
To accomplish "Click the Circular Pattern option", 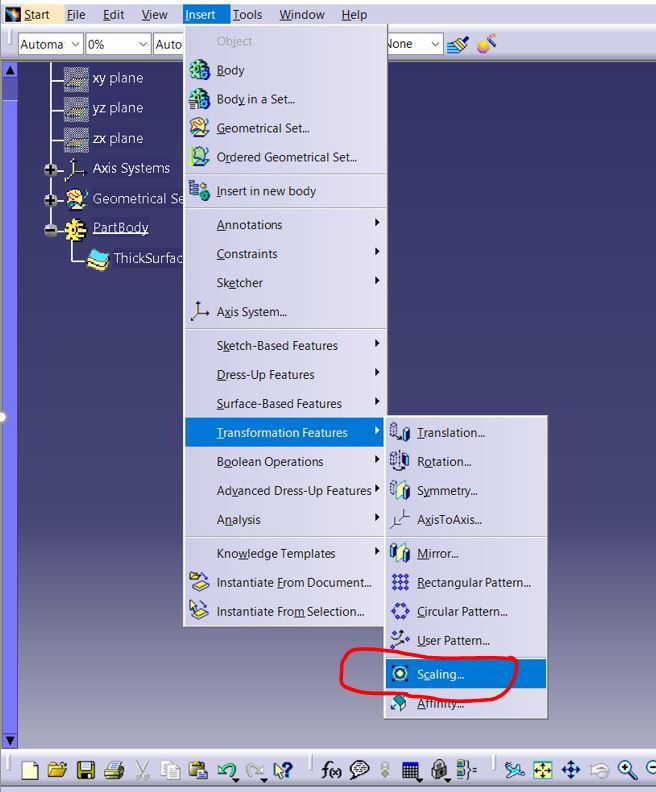I will pos(461,611).
